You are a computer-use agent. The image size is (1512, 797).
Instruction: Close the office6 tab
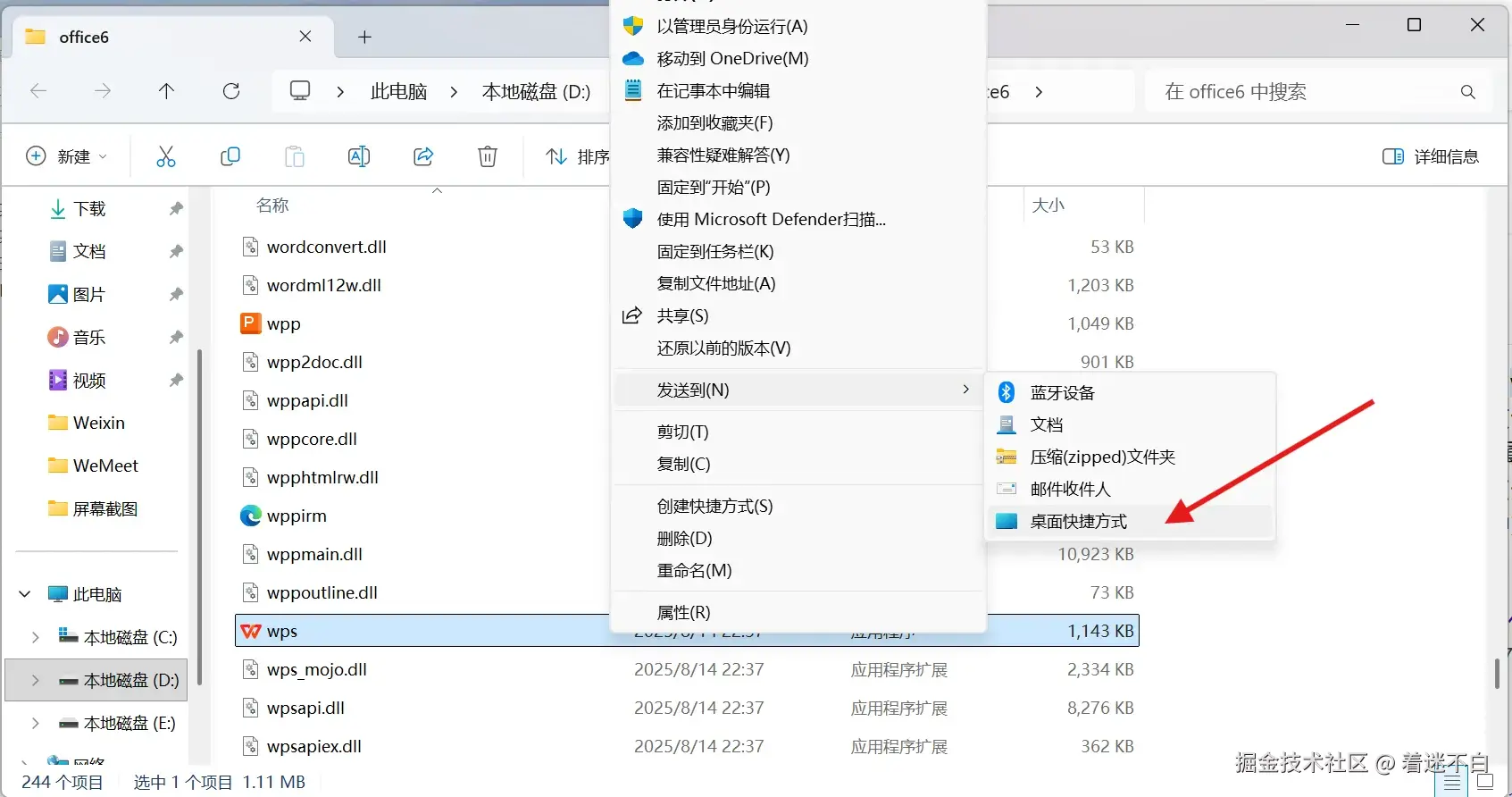305,37
